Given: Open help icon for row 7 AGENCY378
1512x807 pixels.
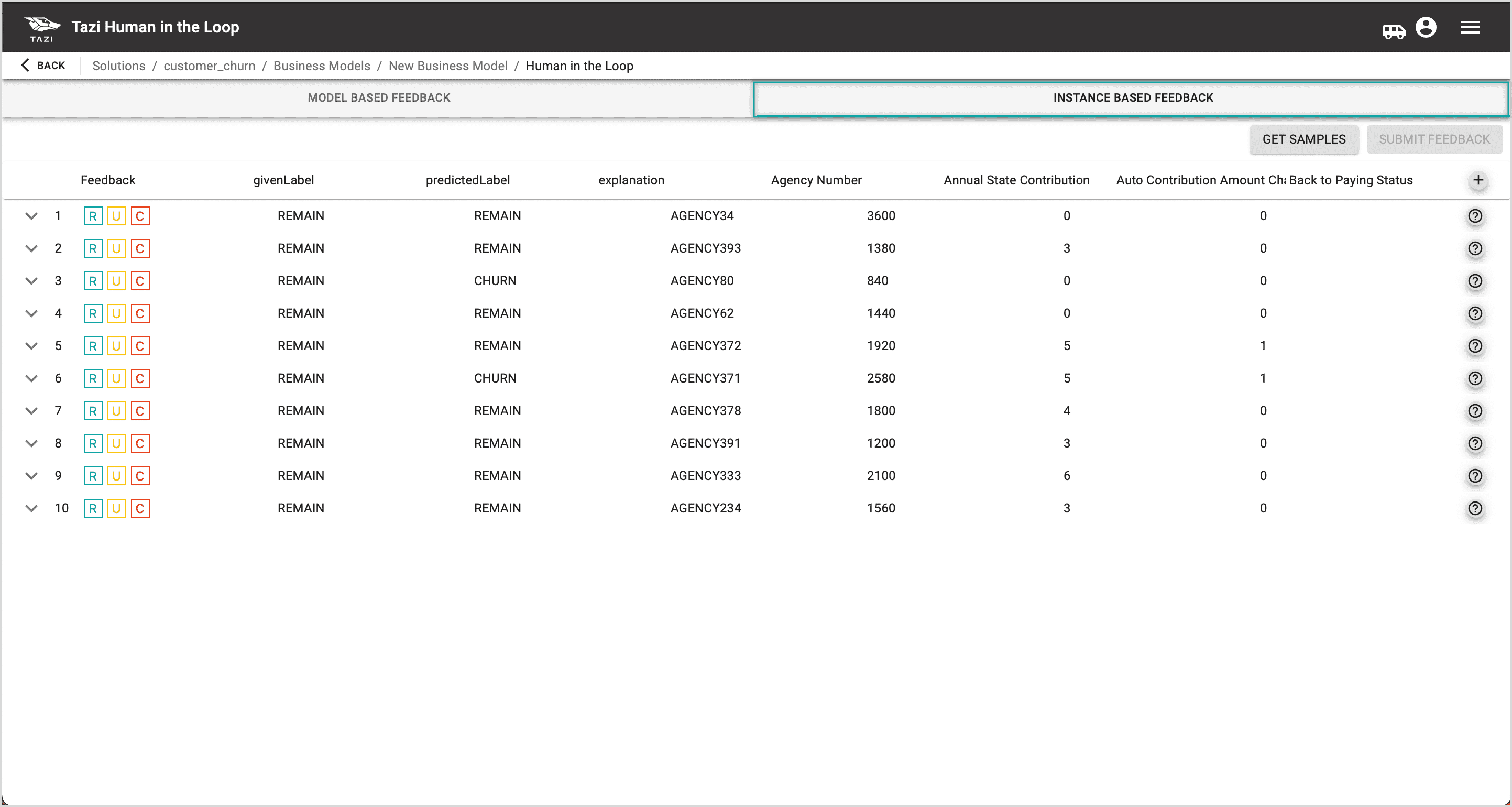Looking at the screenshot, I should (1475, 411).
